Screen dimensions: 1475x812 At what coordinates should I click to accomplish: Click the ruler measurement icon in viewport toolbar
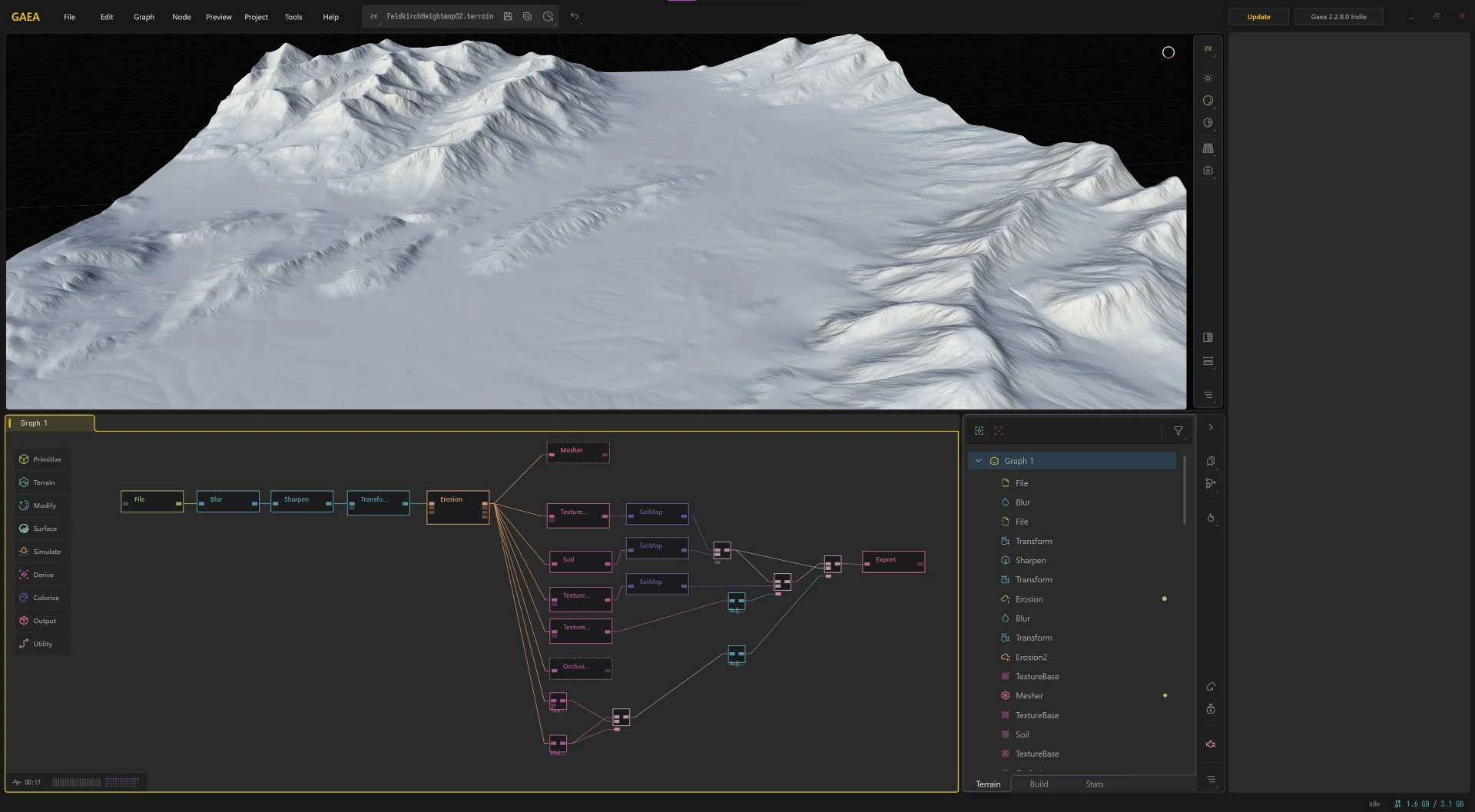(1208, 361)
